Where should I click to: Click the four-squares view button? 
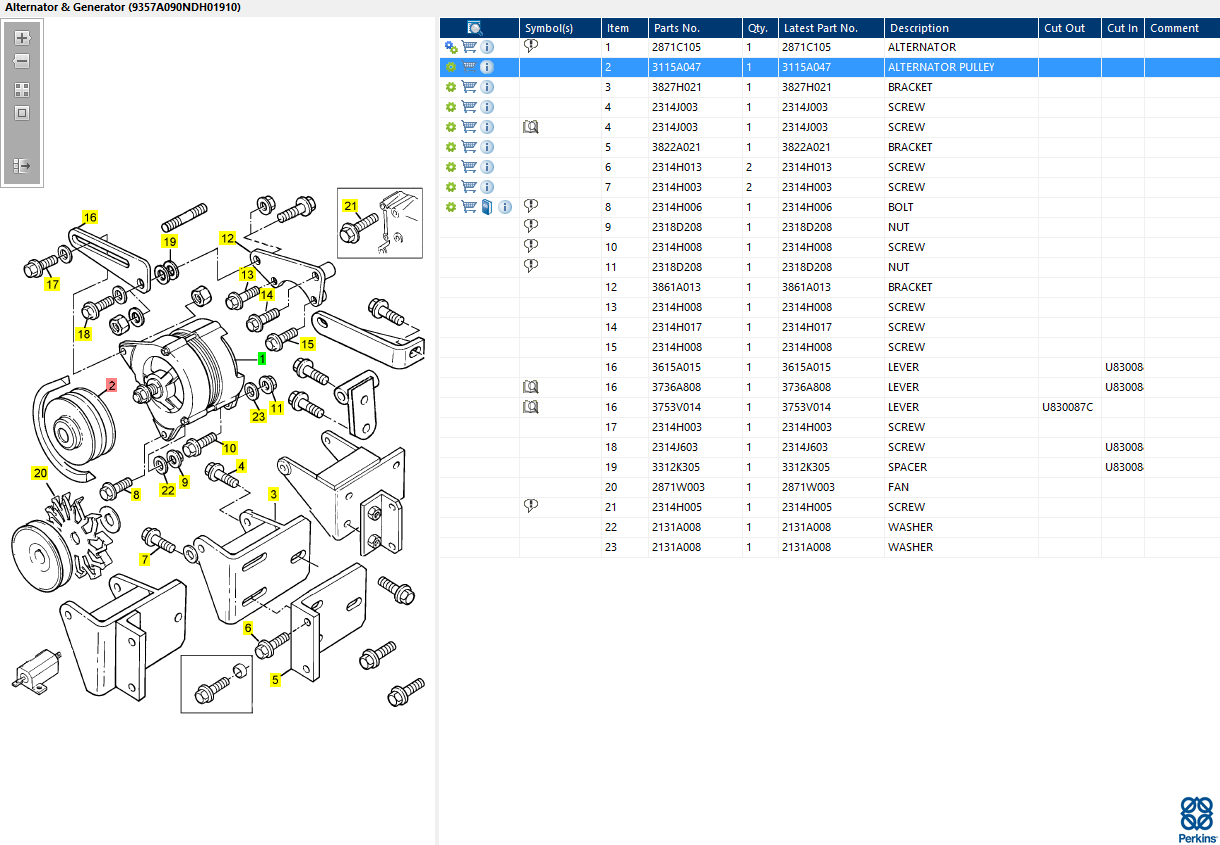[22, 89]
